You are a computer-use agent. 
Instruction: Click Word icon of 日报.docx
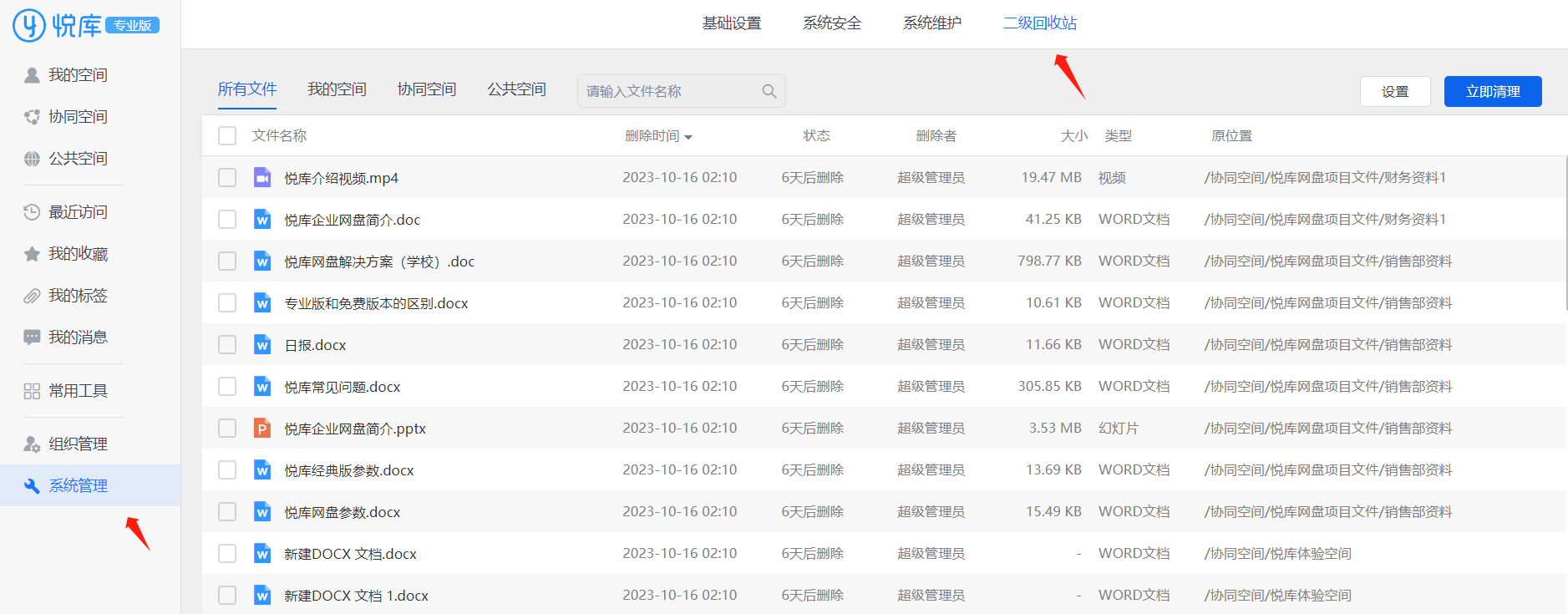[262, 344]
